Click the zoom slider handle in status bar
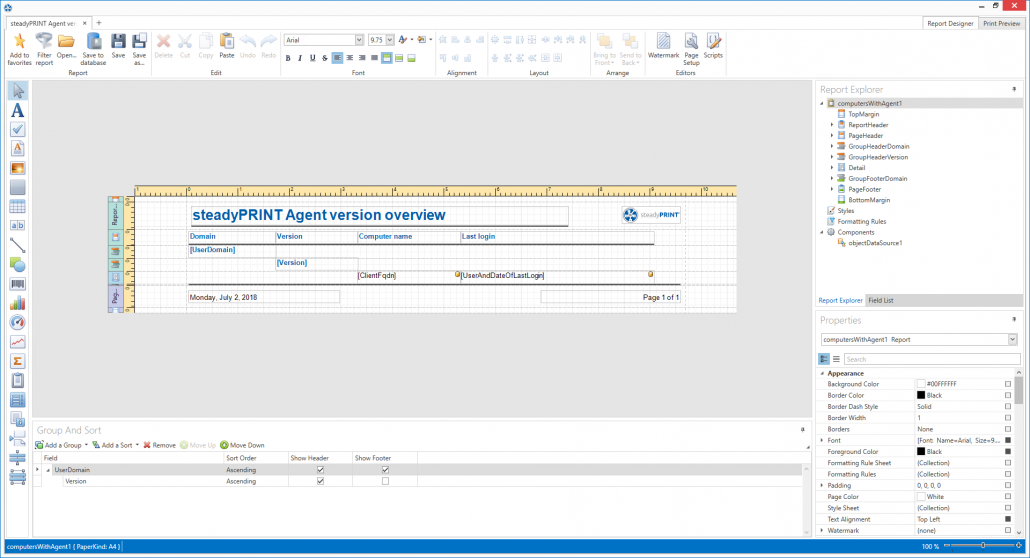Screen dimensions: 1030x558 983,546
